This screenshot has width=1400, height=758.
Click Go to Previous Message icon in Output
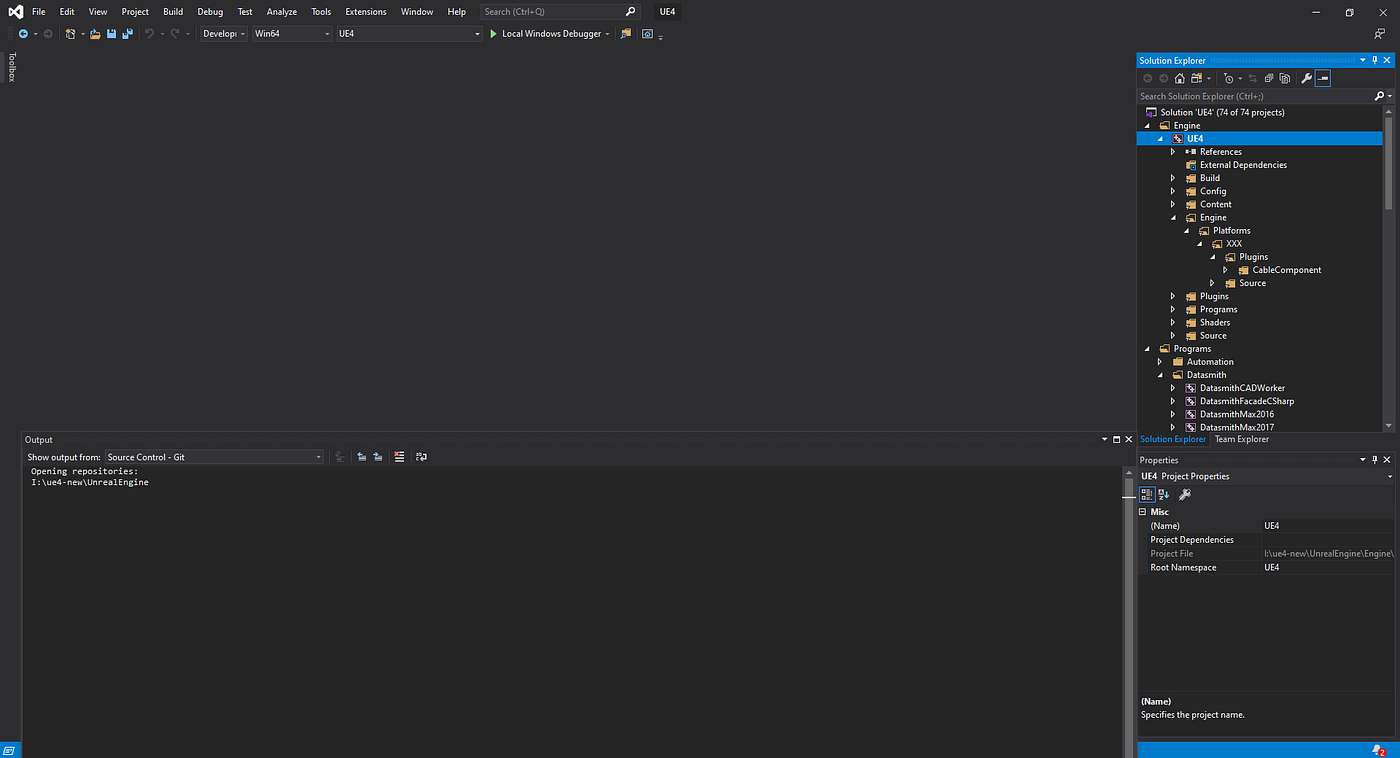click(x=361, y=457)
